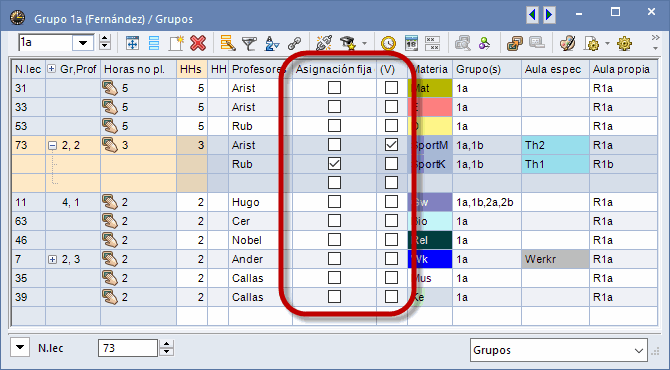Click the blue right navigation arrow in title bar

click(549, 15)
